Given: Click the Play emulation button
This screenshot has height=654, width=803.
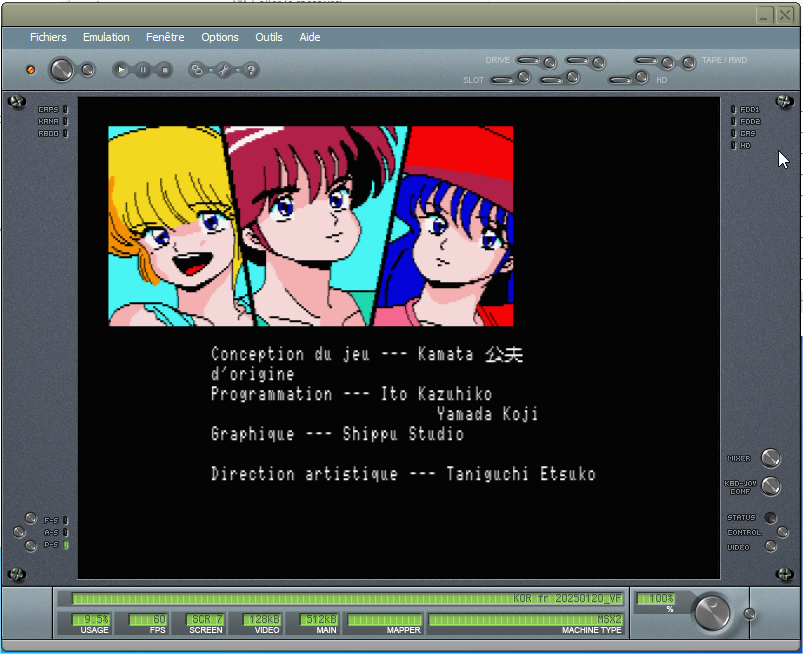Looking at the screenshot, I should point(121,70).
